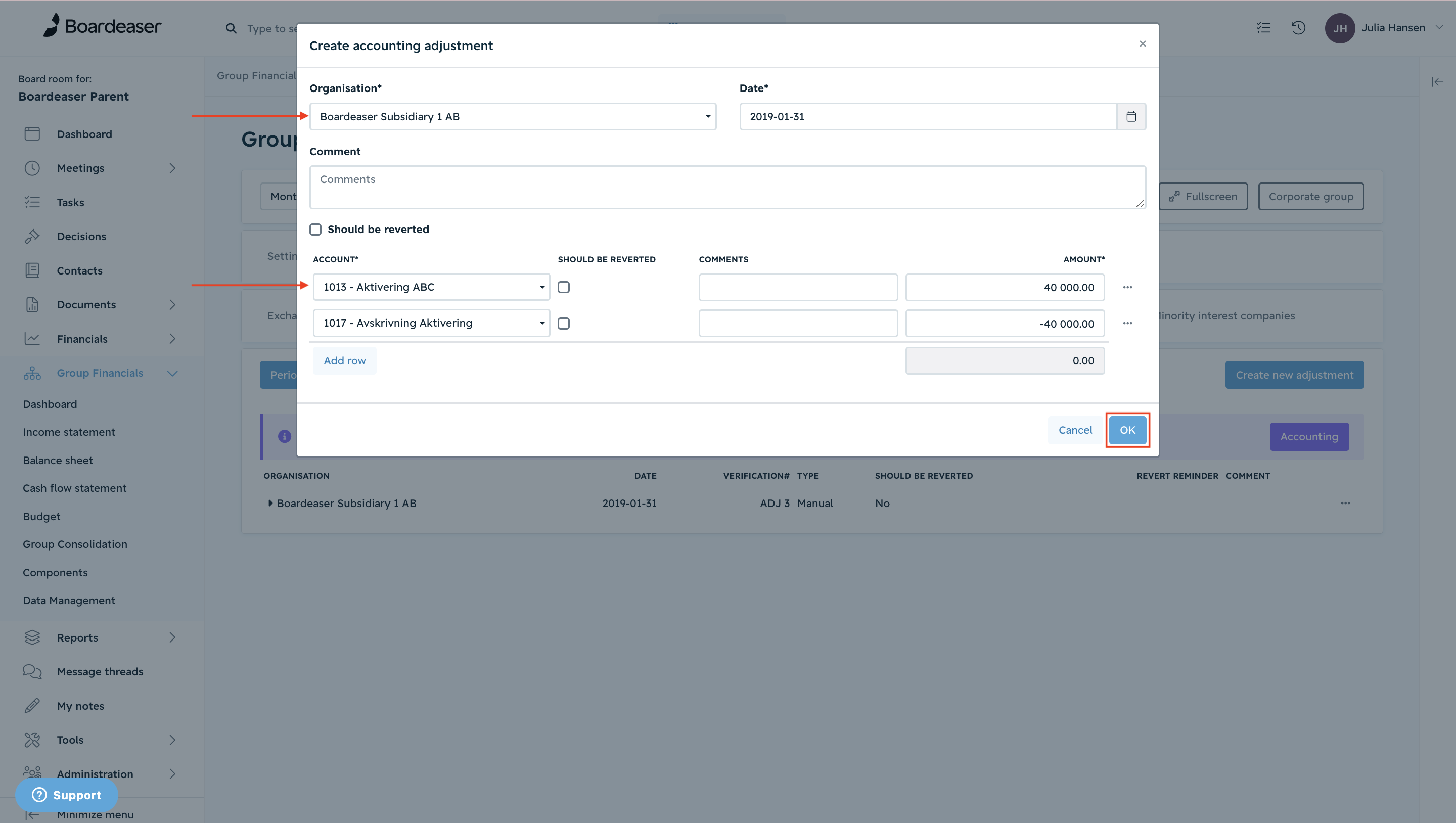Click comments field for 1013 Aktivering row
The height and width of the screenshot is (823, 1456).
(798, 287)
